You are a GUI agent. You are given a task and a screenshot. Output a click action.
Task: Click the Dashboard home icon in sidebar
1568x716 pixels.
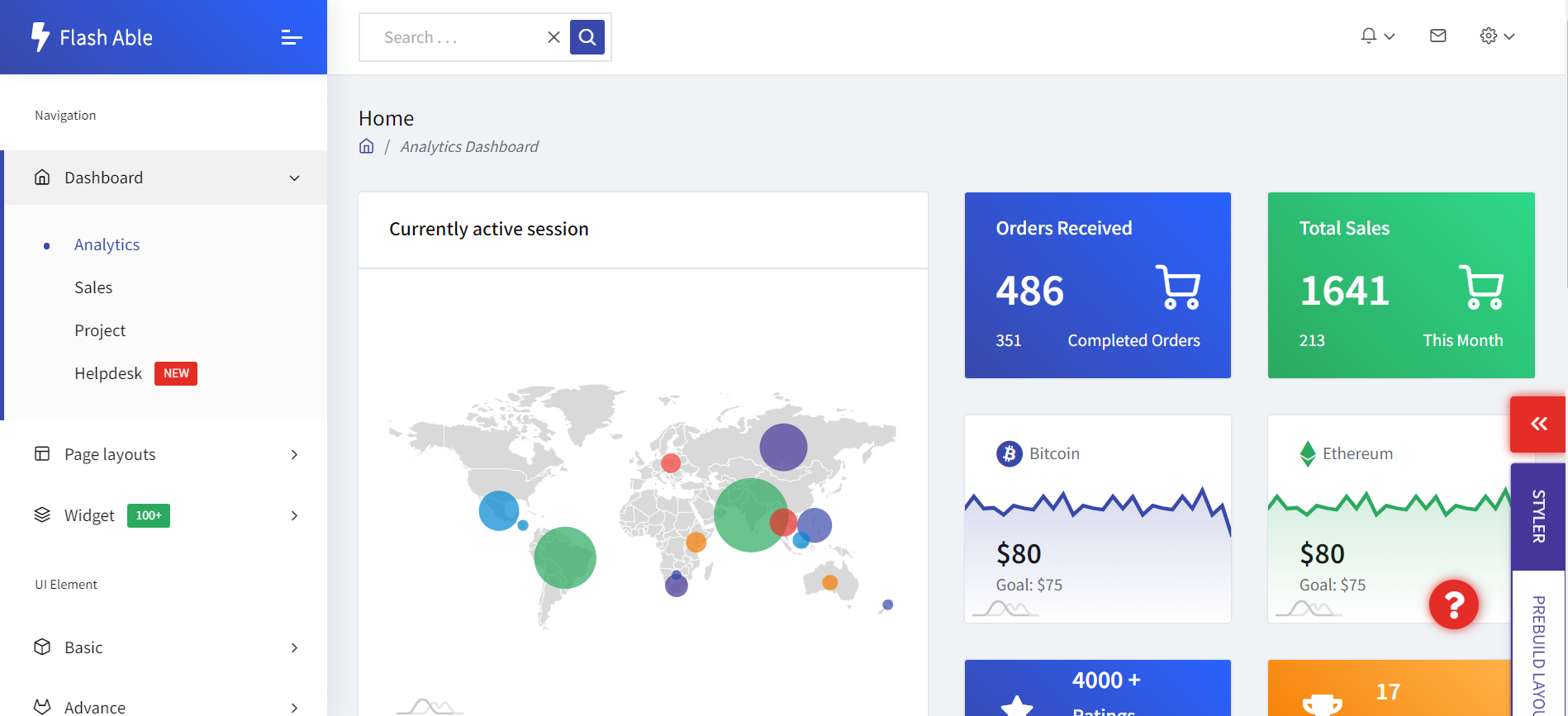click(x=42, y=178)
